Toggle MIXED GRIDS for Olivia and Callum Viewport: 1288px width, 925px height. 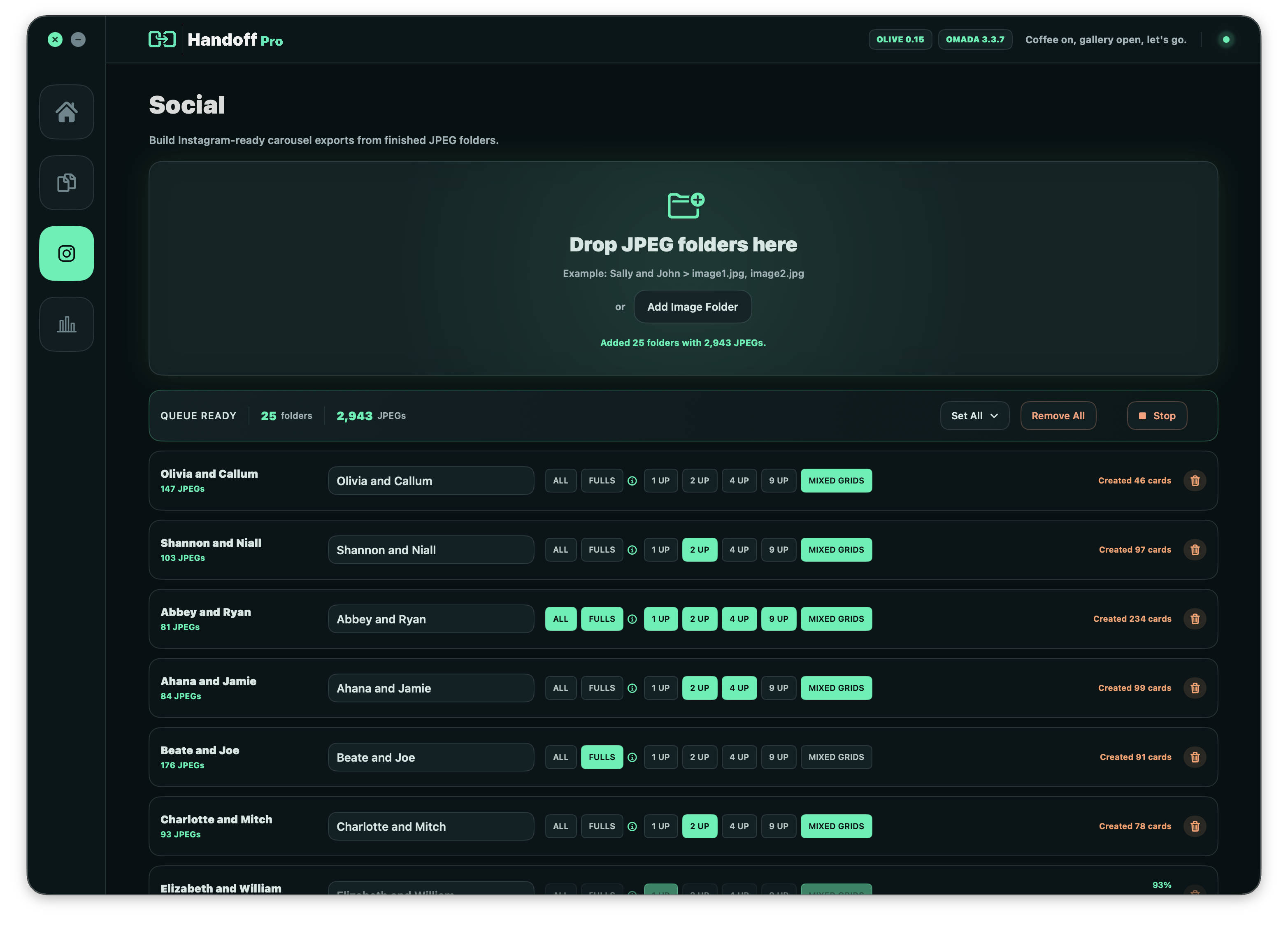pyautogui.click(x=836, y=480)
